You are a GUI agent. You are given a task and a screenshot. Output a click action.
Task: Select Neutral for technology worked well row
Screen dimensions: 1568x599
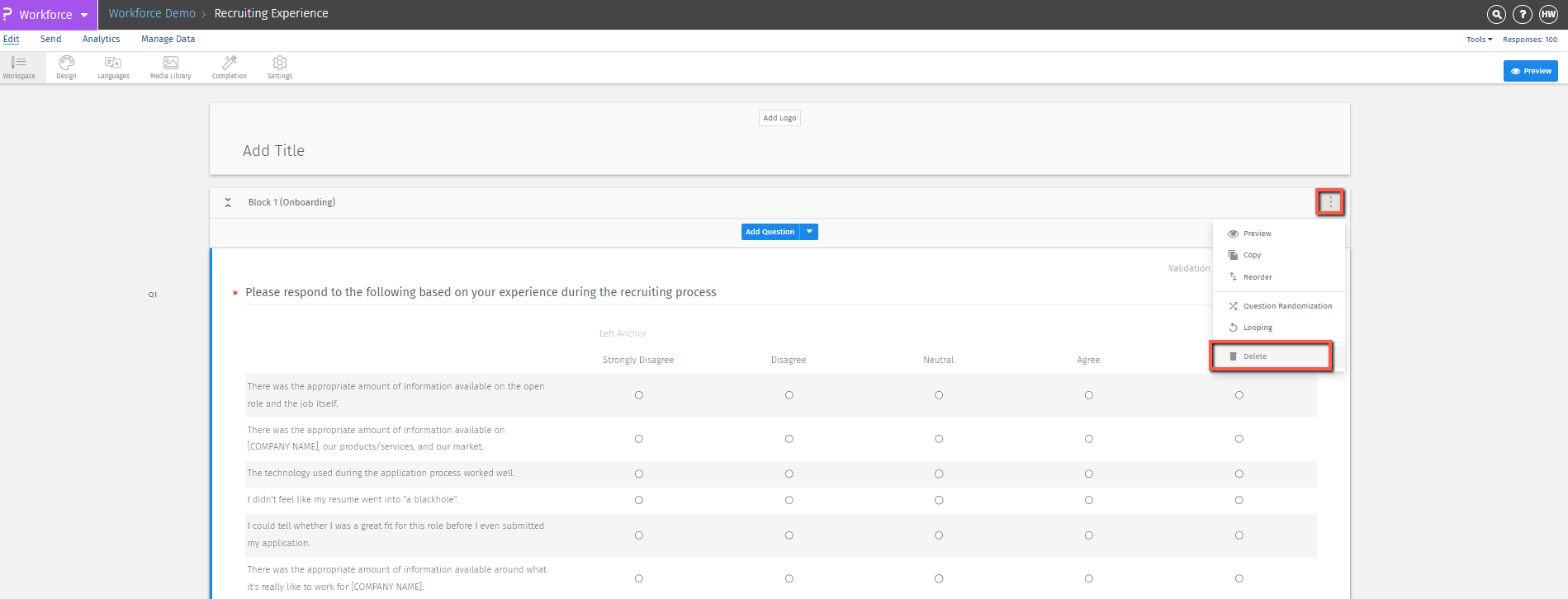click(x=939, y=474)
